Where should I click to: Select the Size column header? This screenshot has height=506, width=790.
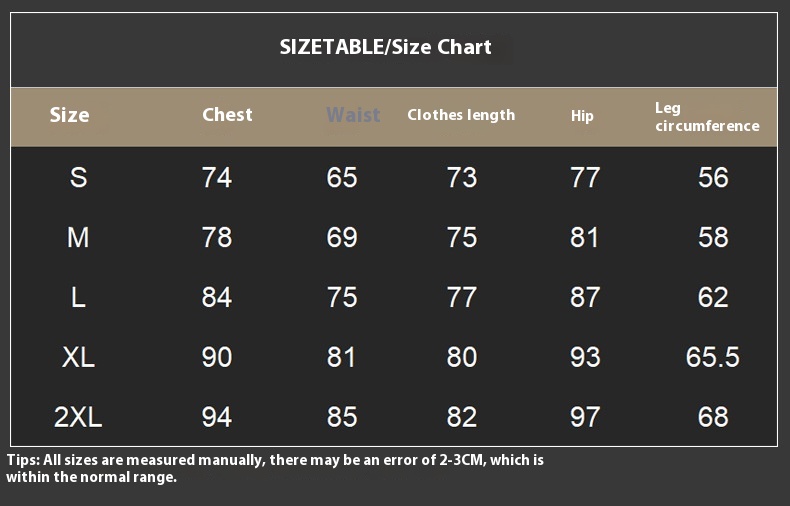point(70,115)
